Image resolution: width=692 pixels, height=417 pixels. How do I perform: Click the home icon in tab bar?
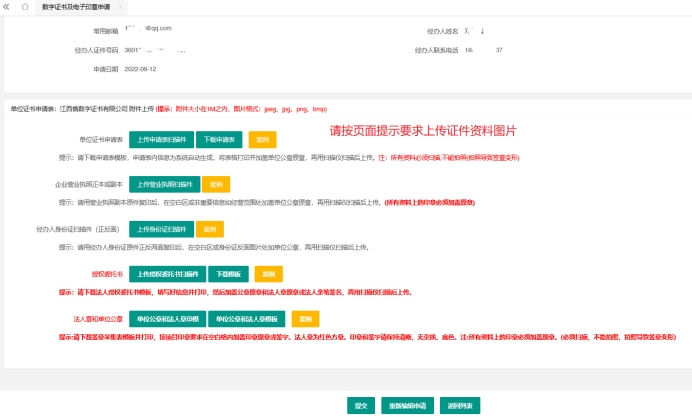tap(25, 6)
